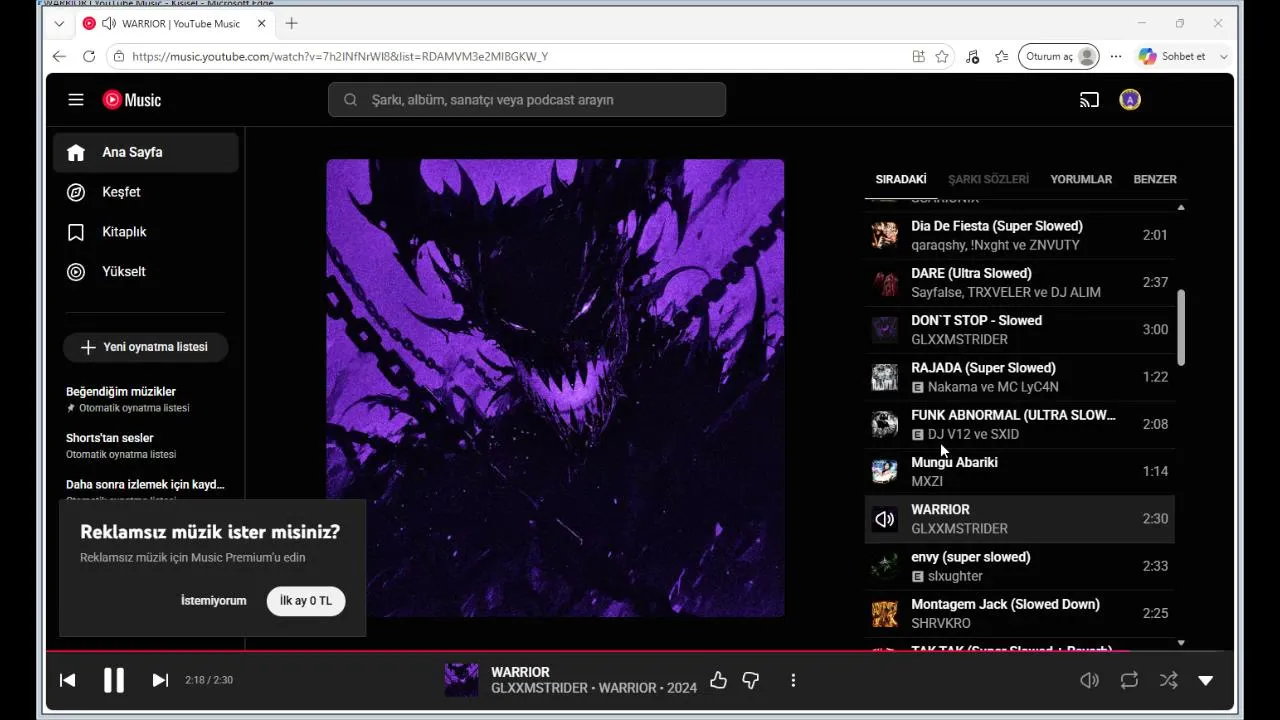
Task: Click the Mungu Abariki queue thumbnail
Action: click(x=884, y=471)
